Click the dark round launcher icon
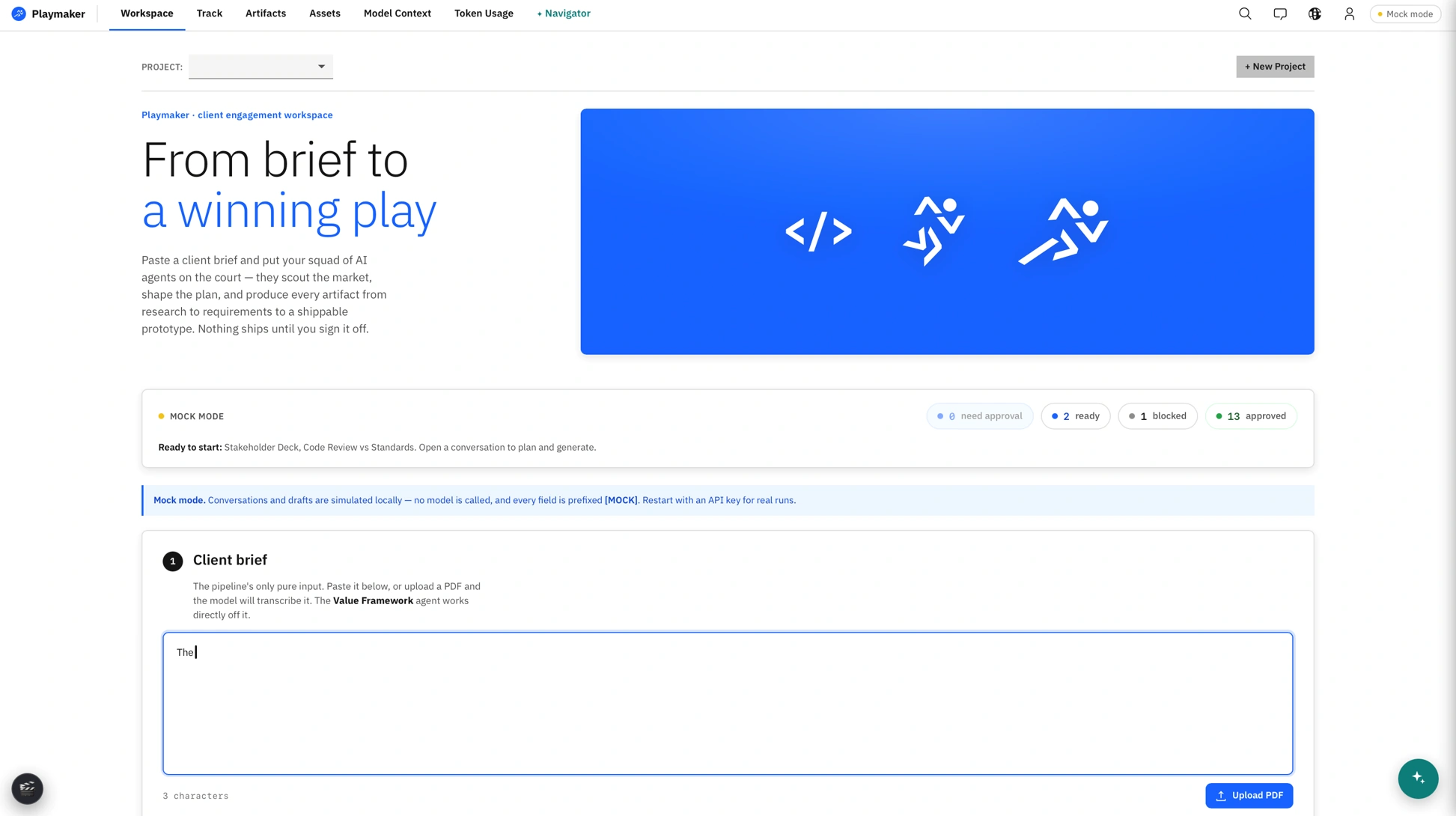The image size is (1456, 816). pos(28,788)
